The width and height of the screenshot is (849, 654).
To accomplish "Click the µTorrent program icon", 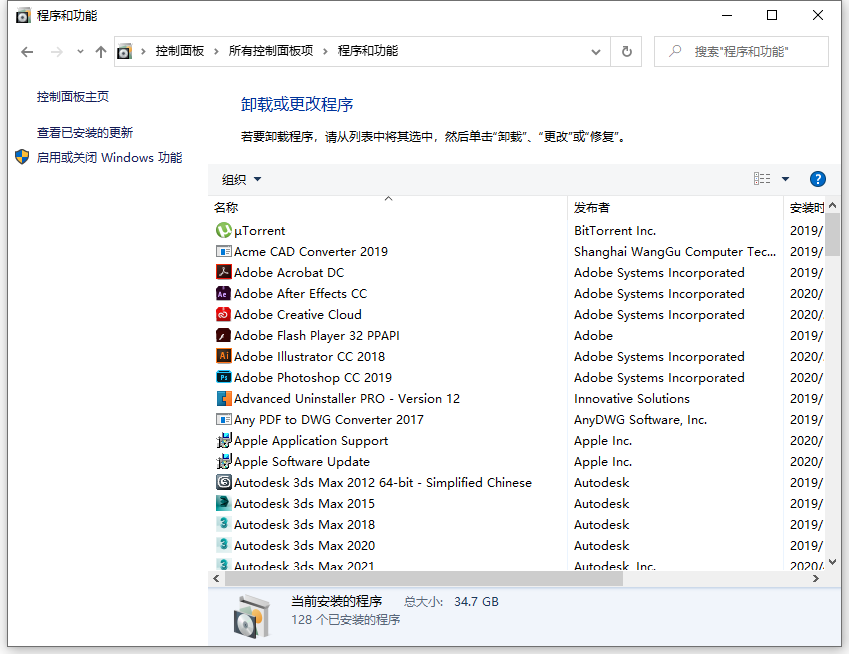I will point(224,231).
